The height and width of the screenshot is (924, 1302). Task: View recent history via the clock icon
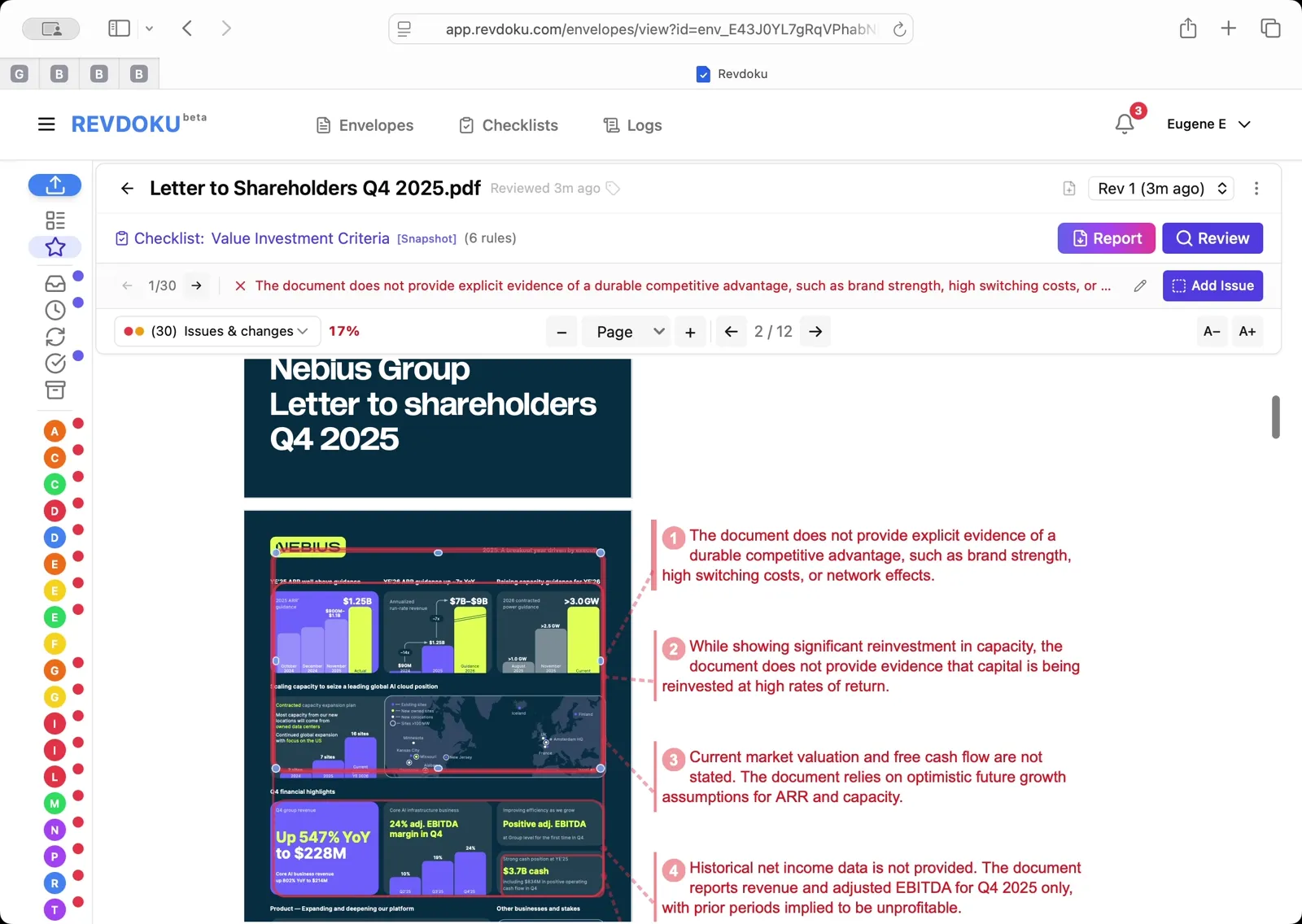click(55, 310)
